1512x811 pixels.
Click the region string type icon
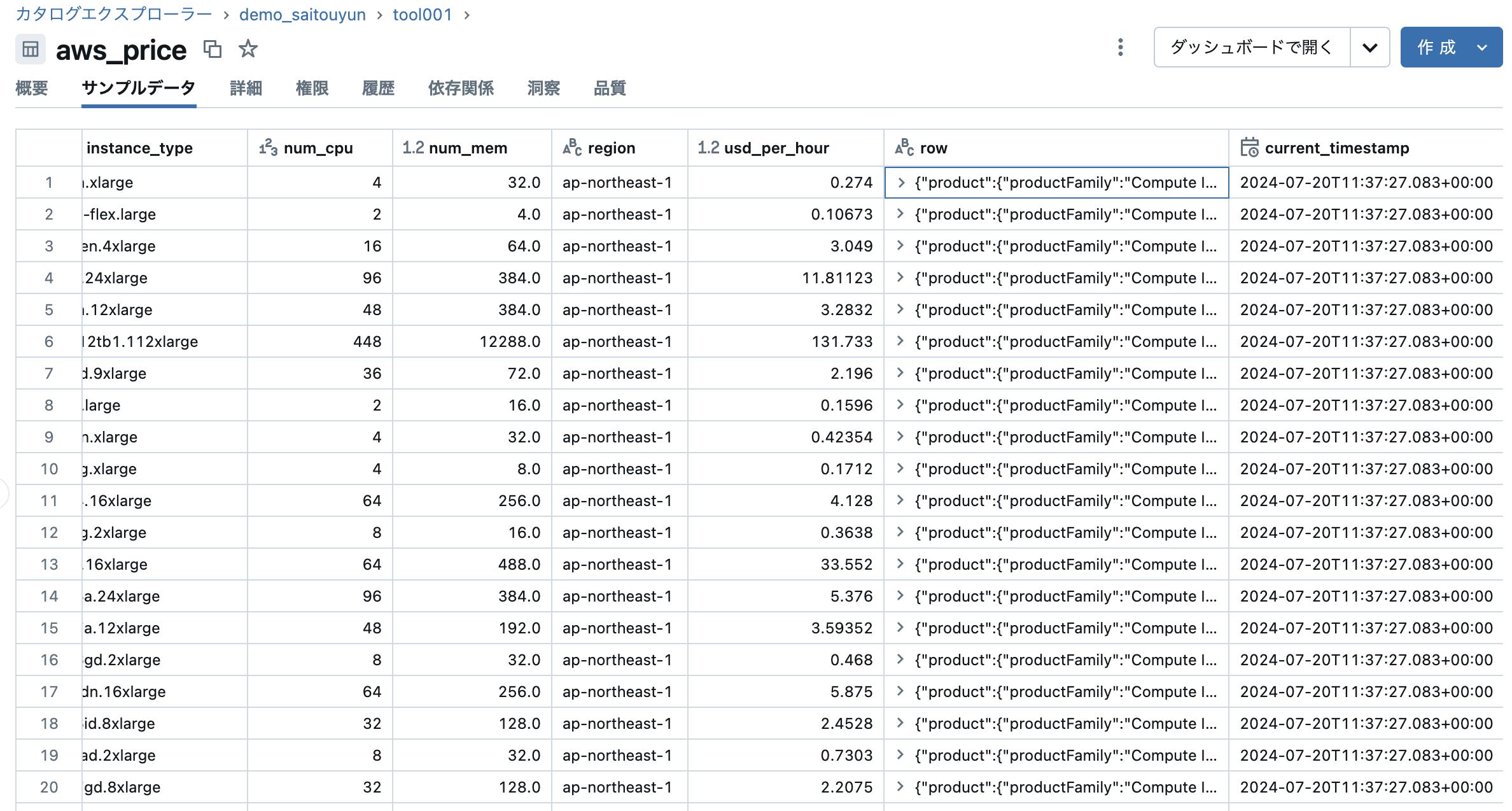(572, 148)
